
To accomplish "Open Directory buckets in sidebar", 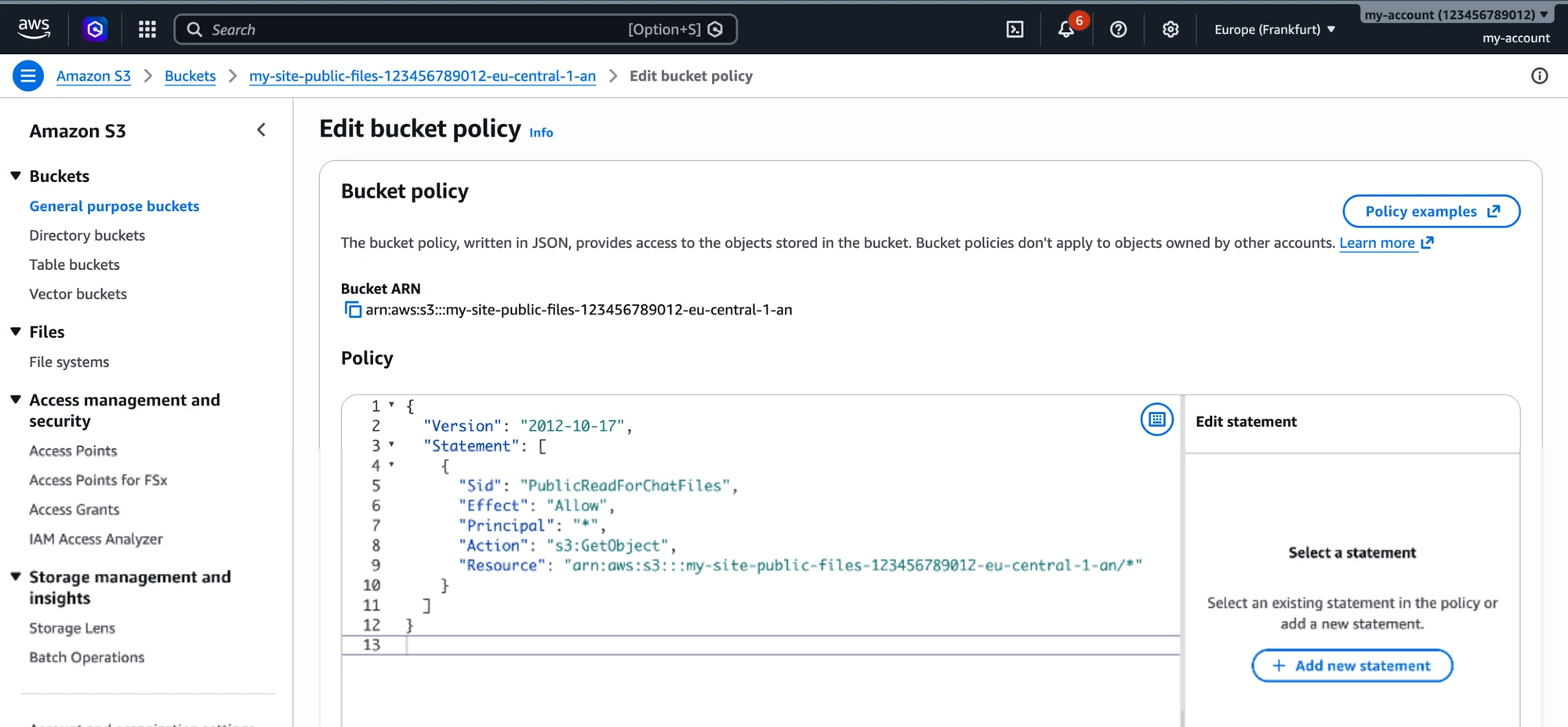I will tap(87, 235).
